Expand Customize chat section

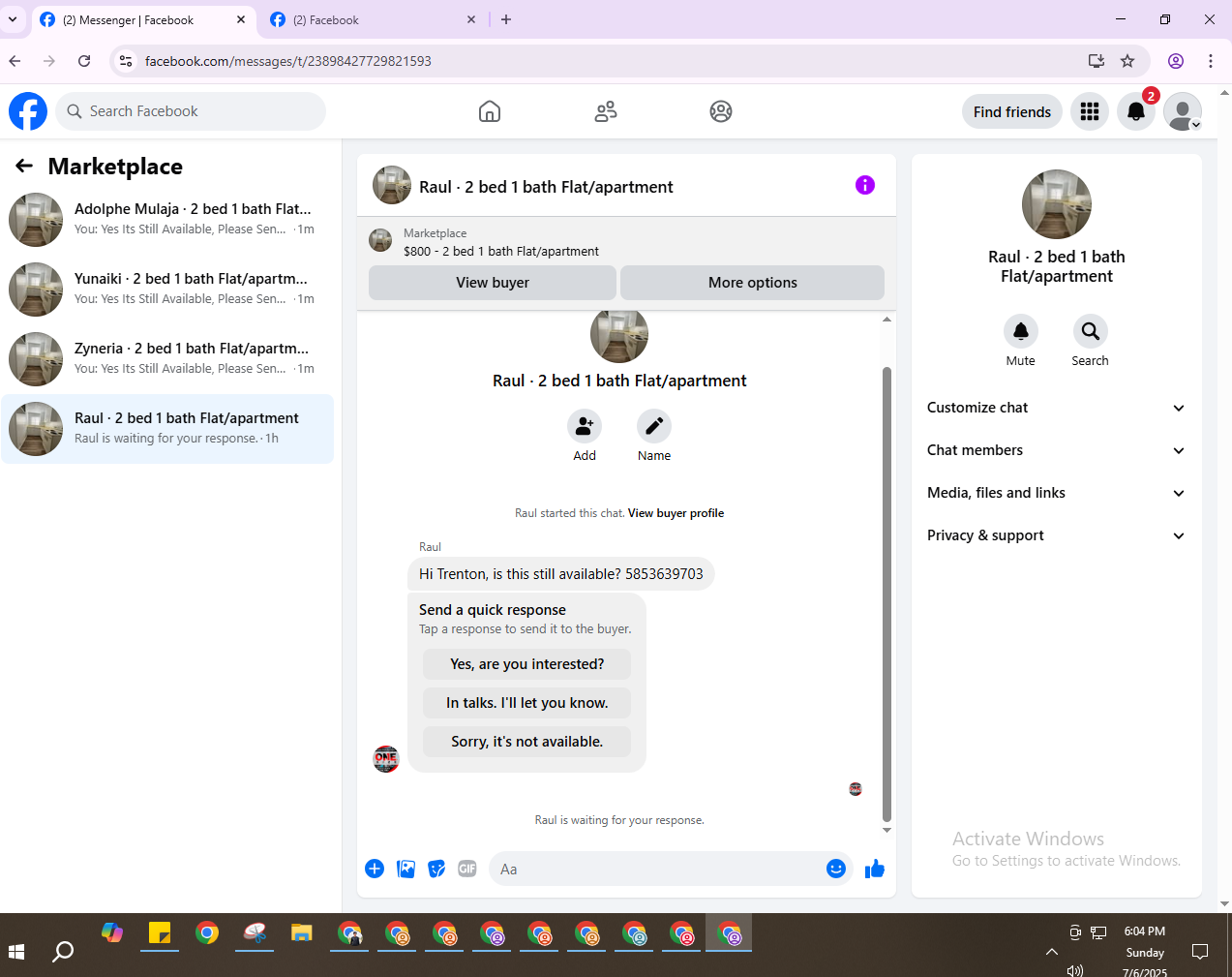[x=1056, y=408]
